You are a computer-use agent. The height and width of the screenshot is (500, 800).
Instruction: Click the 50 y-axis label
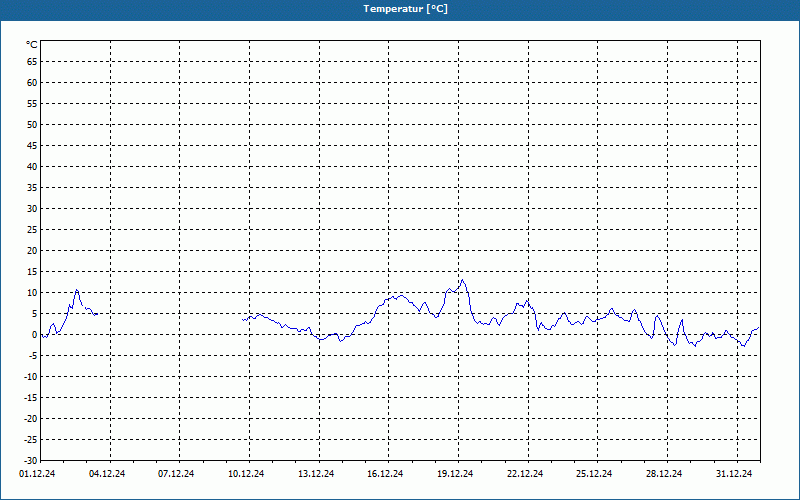(32, 124)
